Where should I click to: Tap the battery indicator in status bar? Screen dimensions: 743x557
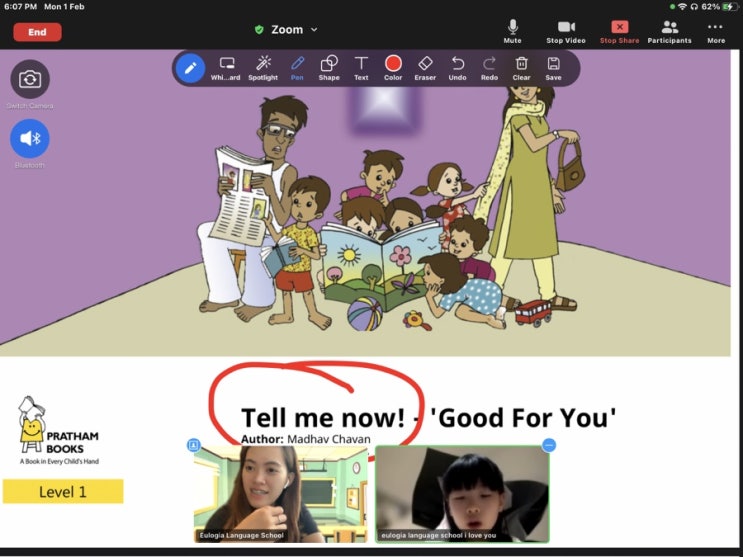click(x=729, y=7)
